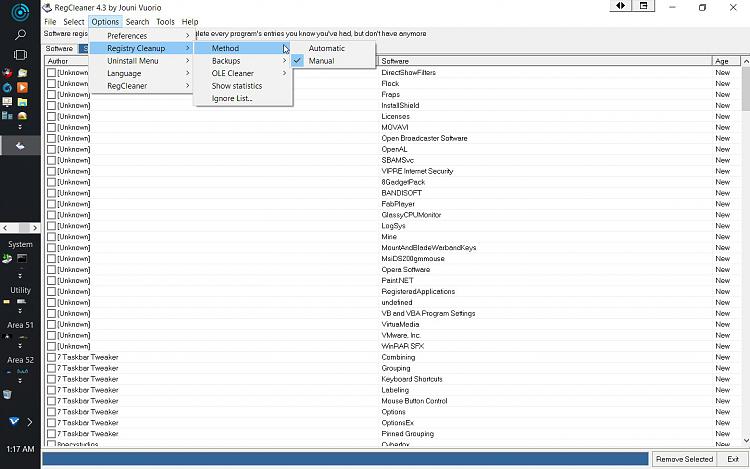
Task: Expand the Preferences submenu arrow
Action: click(188, 36)
